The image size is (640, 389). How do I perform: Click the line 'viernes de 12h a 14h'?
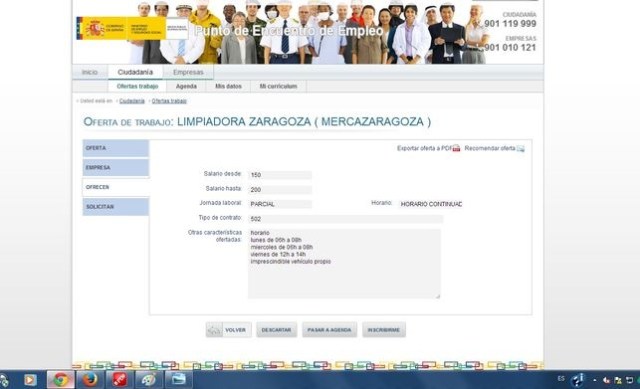pos(278,254)
